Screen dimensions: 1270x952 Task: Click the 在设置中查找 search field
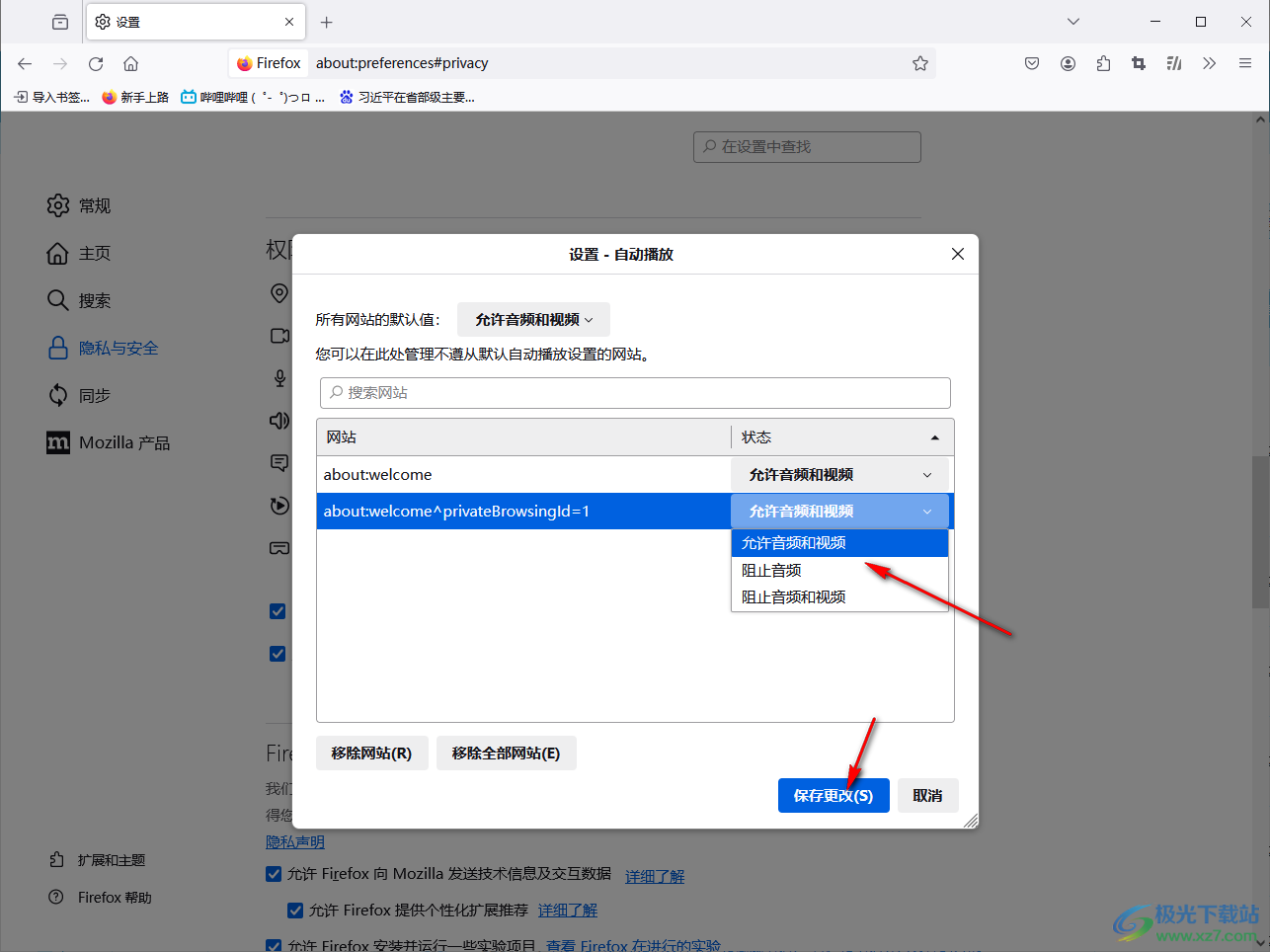(x=807, y=146)
